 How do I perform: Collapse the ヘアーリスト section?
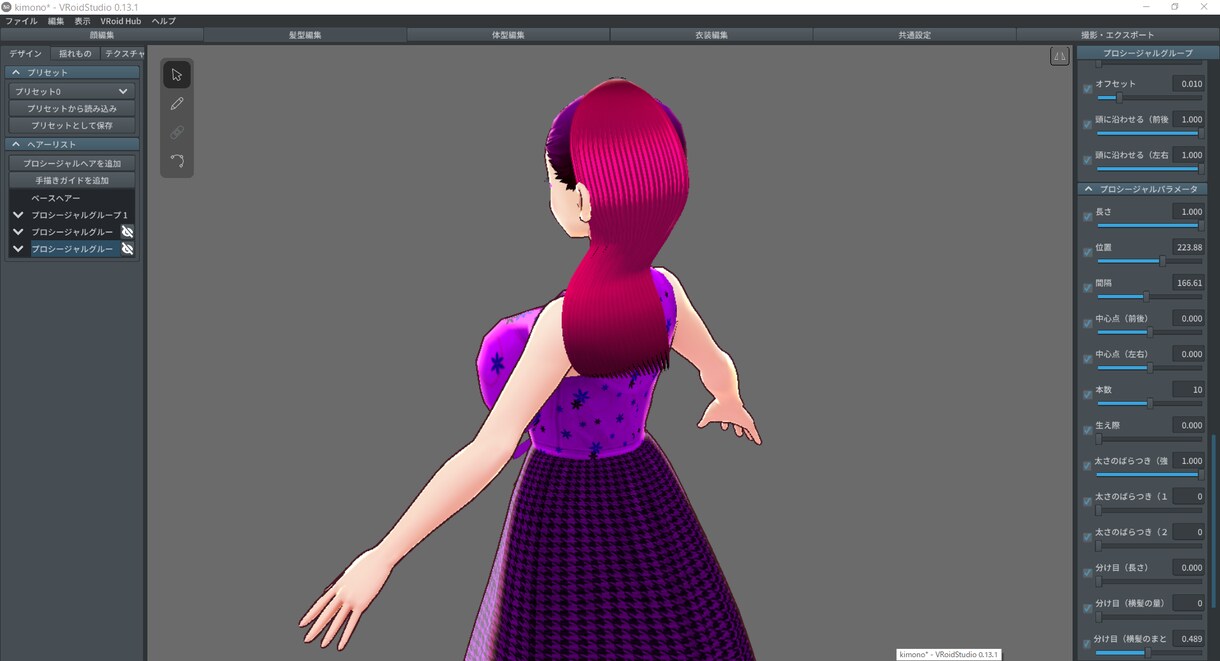[16, 144]
